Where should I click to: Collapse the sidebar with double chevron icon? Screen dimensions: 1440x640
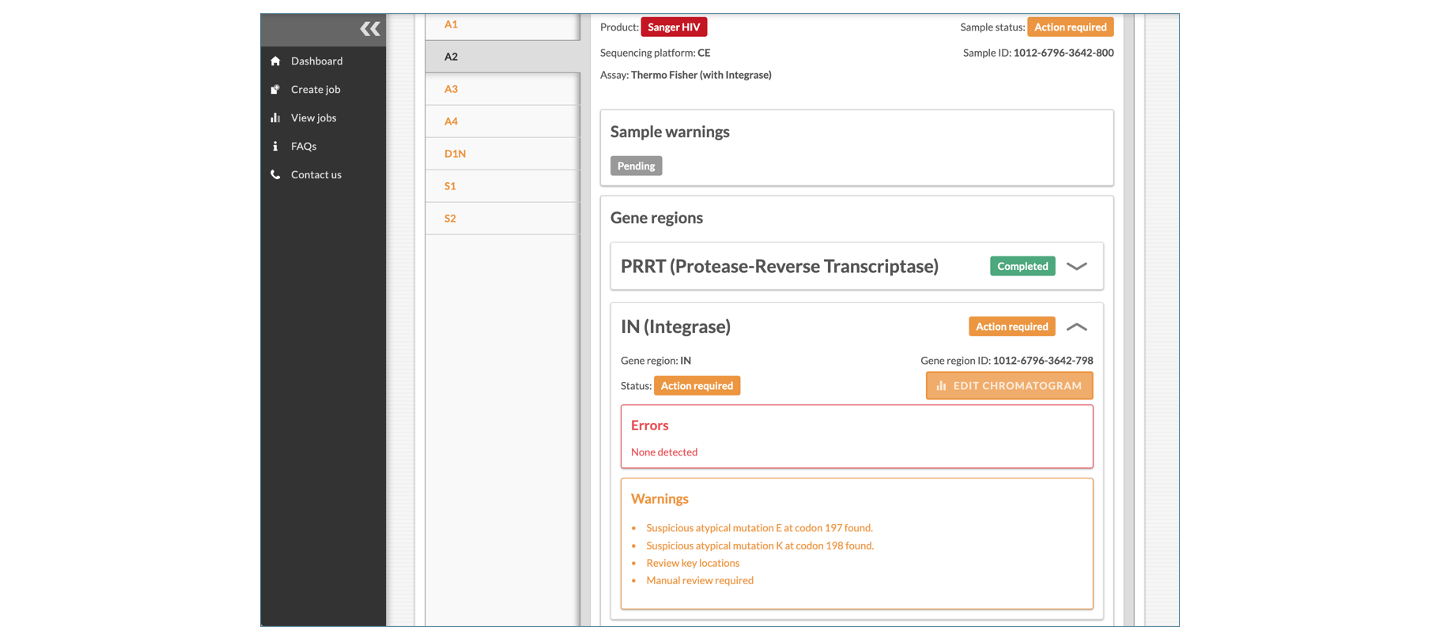(x=370, y=29)
